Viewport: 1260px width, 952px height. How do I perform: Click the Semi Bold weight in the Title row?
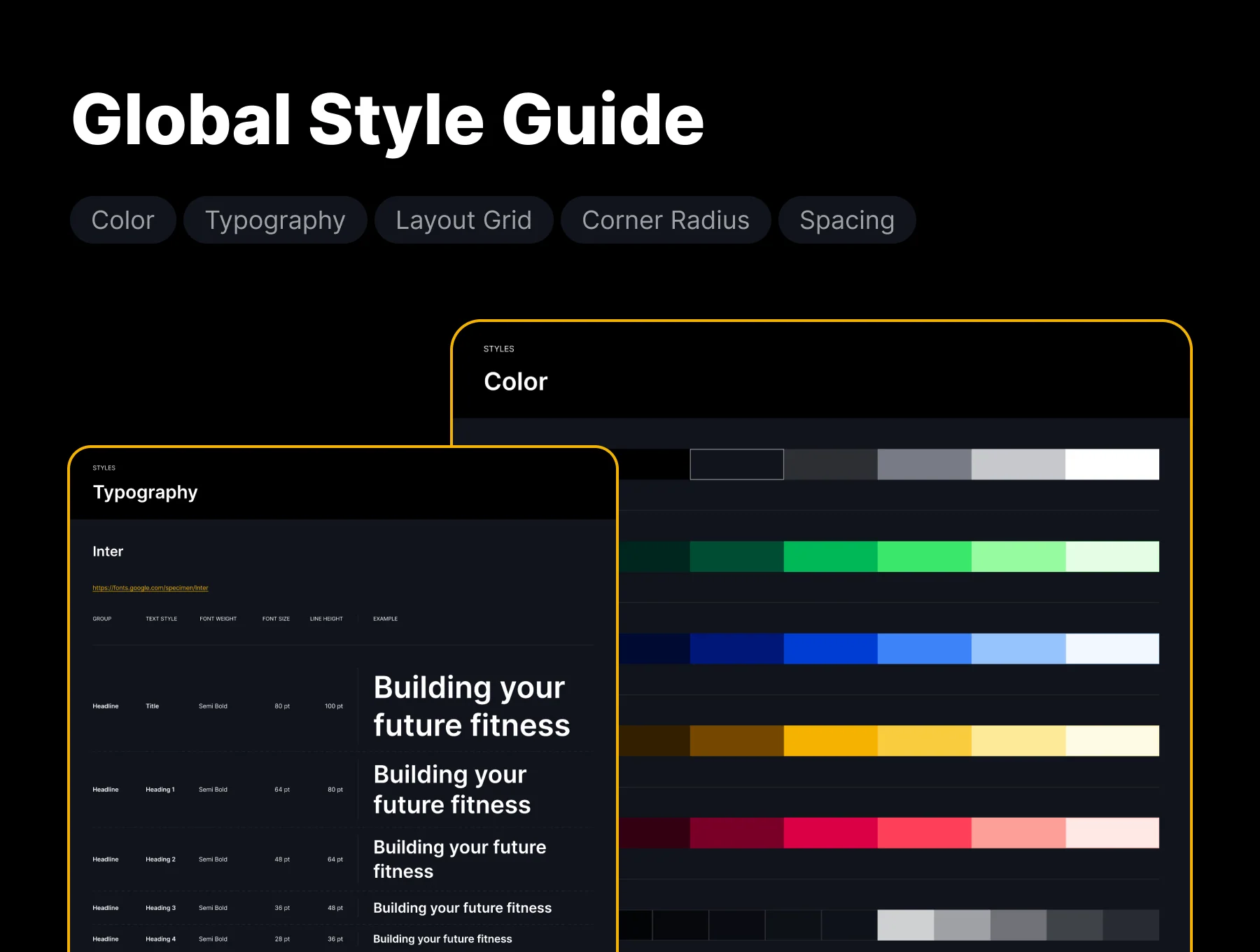[213, 706]
